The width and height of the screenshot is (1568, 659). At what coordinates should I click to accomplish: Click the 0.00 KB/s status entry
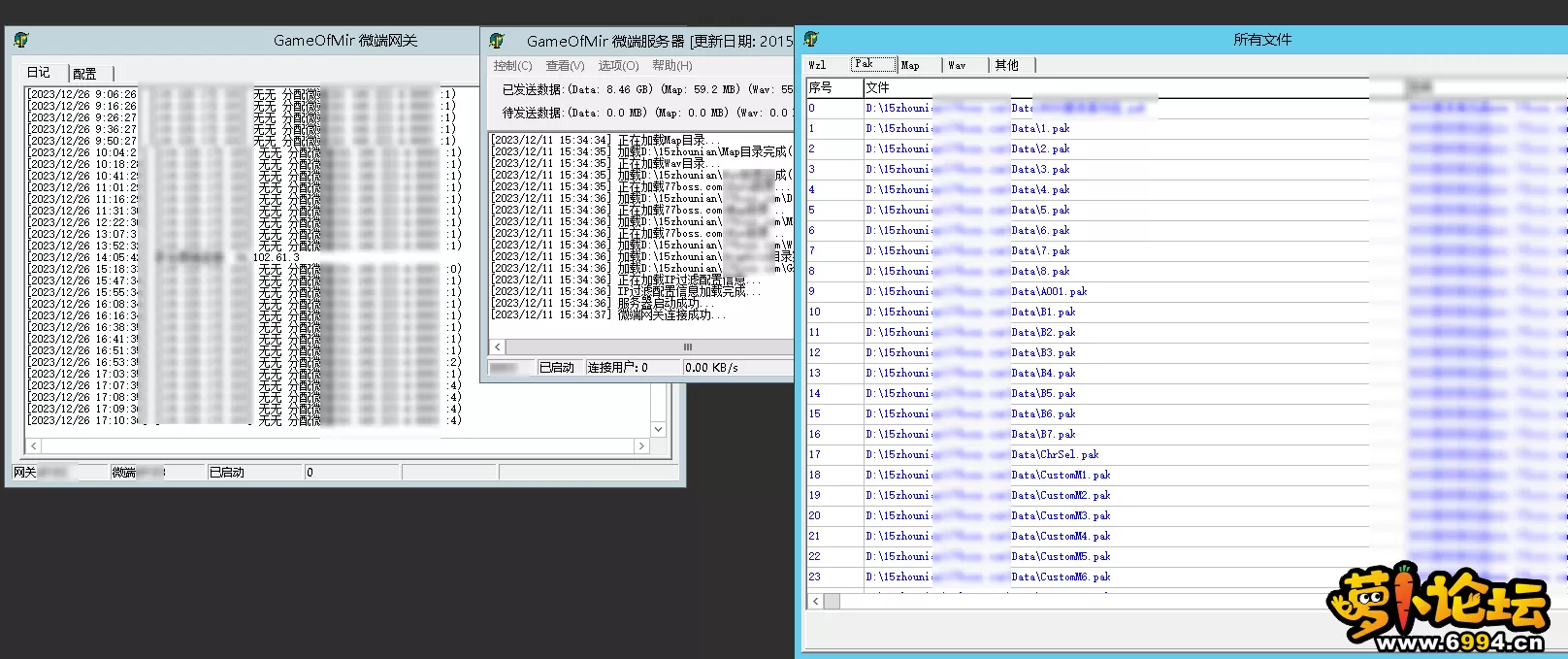pyautogui.click(x=737, y=367)
